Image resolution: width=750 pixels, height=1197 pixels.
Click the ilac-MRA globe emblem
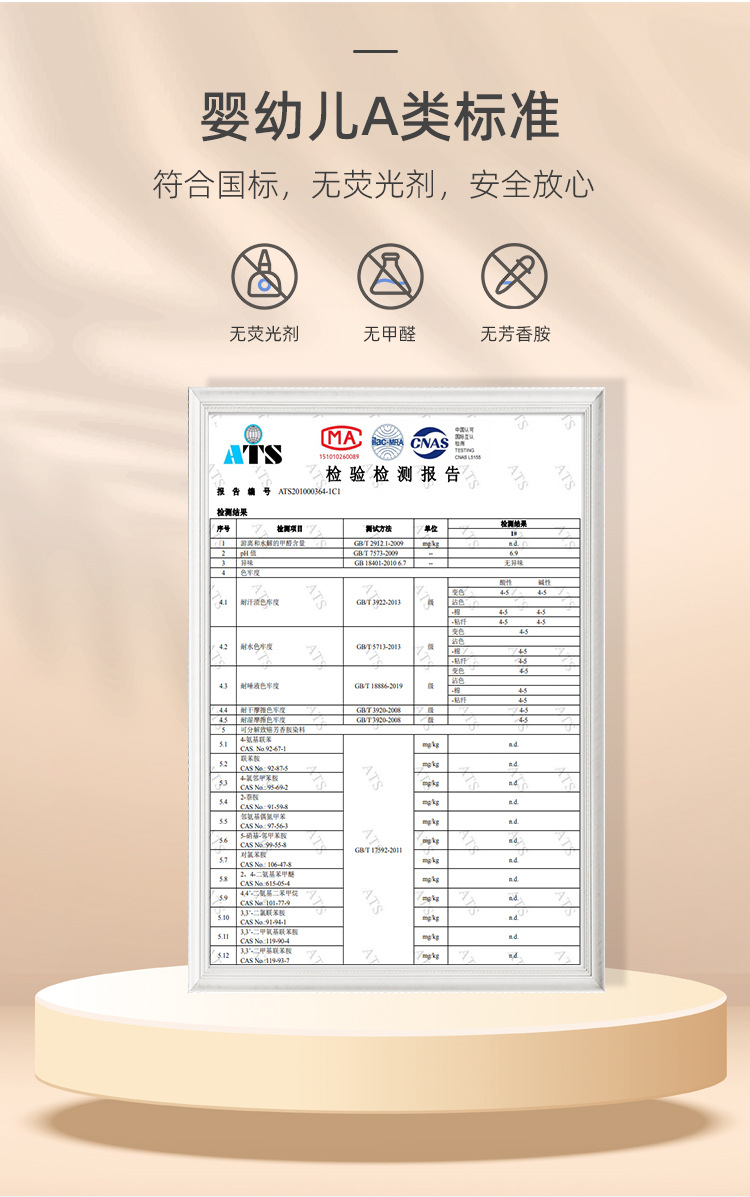click(387, 442)
